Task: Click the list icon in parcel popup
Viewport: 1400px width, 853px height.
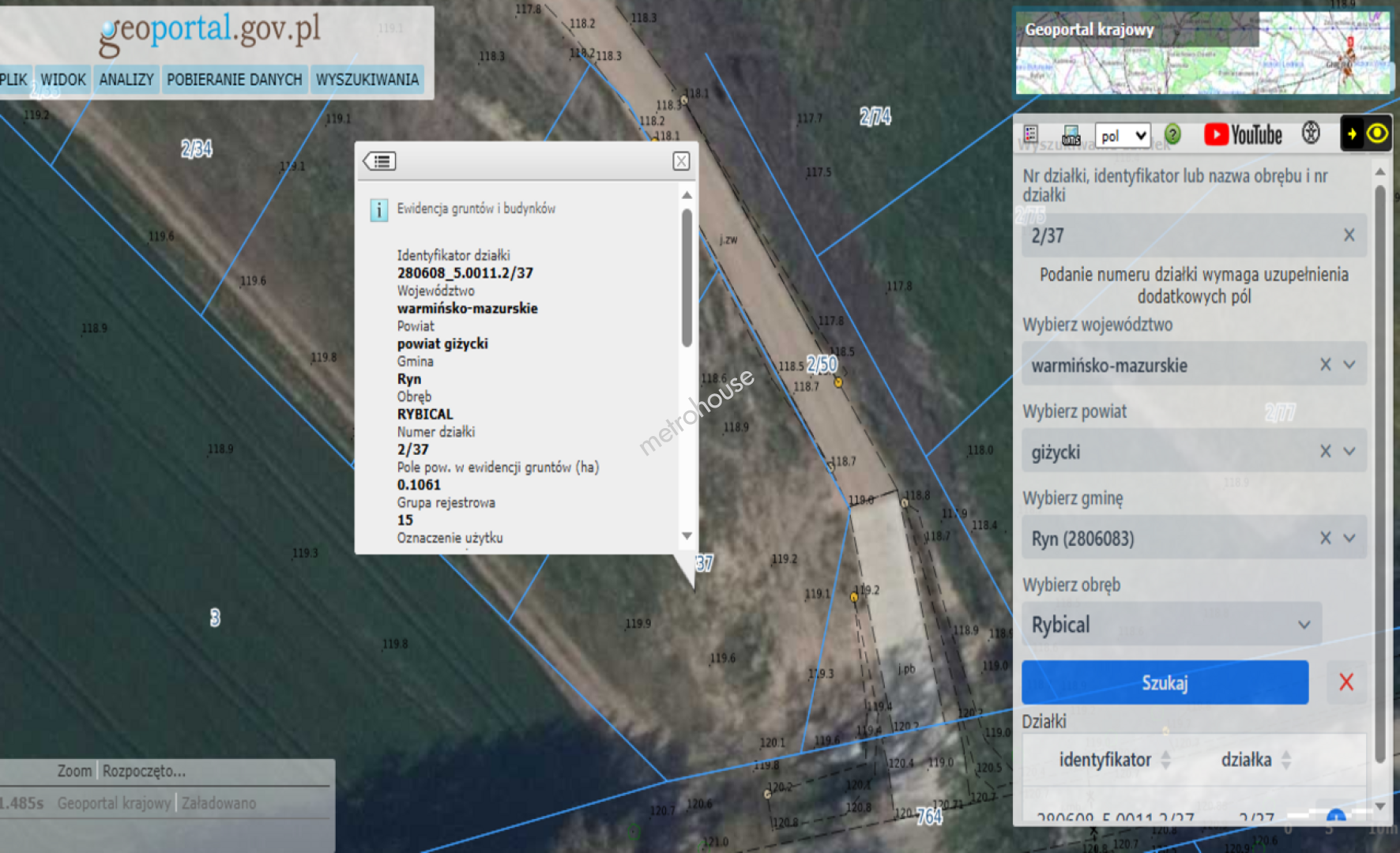Action: (x=380, y=161)
